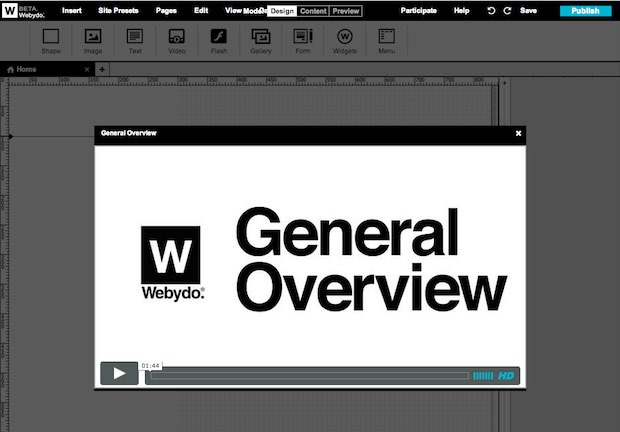The width and height of the screenshot is (620, 432).
Task: Click the Webydo logo in the video
Action: click(x=172, y=264)
